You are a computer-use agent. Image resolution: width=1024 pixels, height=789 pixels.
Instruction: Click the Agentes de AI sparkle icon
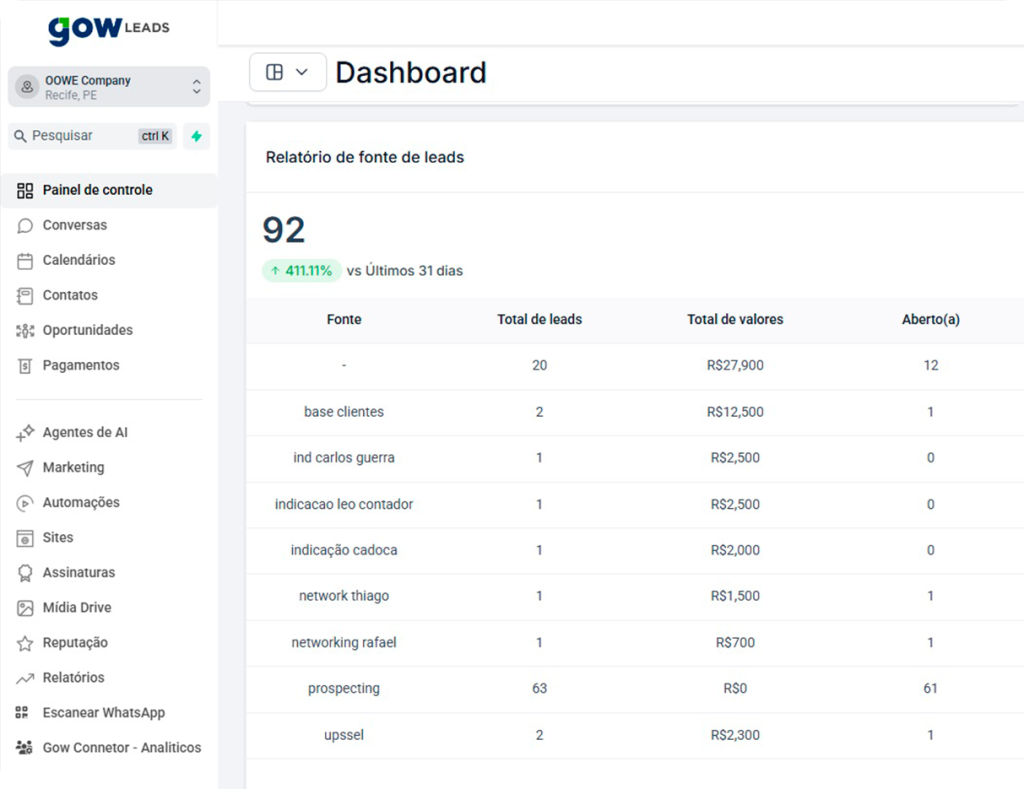[x=25, y=433]
